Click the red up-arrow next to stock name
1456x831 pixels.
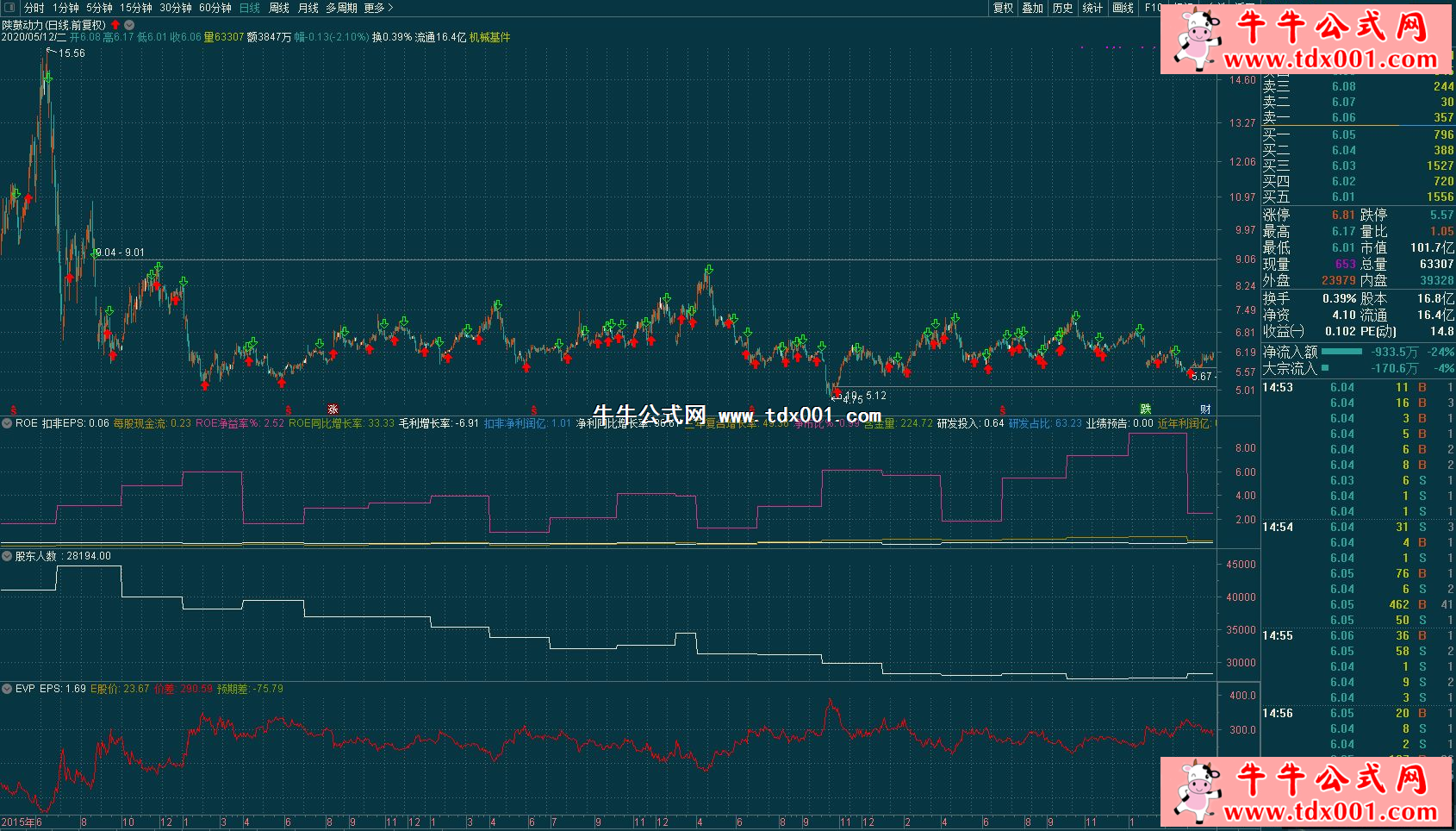pos(115,25)
